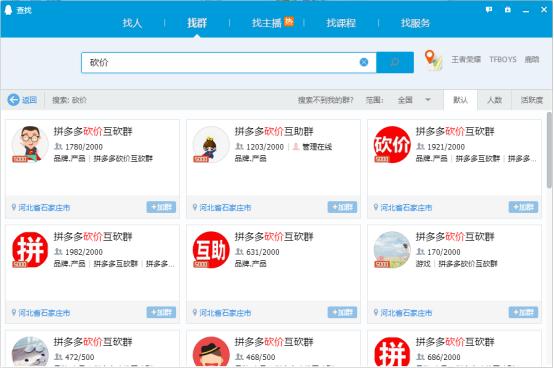
Task: Click the skin/lock icon beside minimize
Action: pos(508,10)
